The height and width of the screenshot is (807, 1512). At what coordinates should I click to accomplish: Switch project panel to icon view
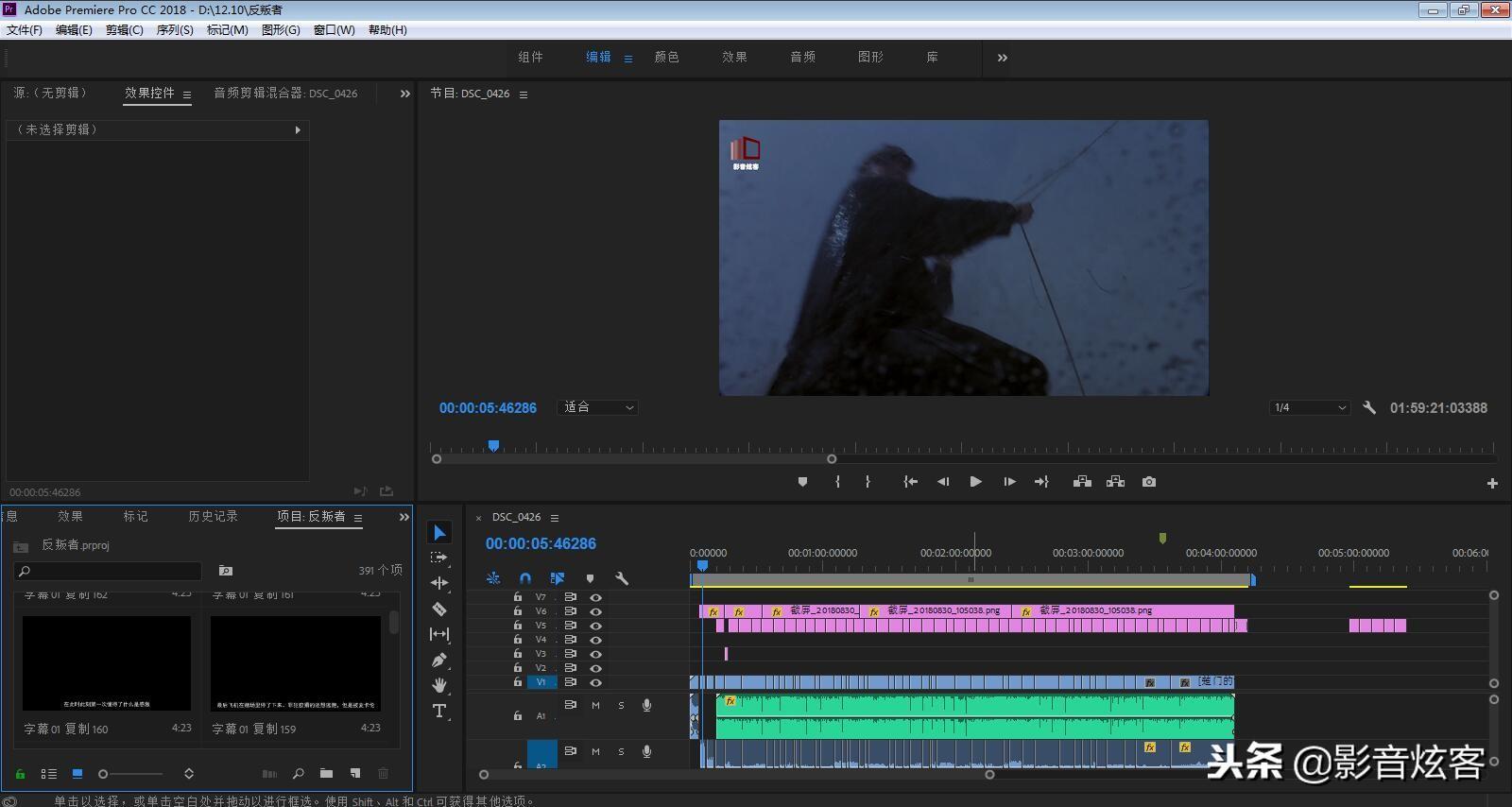[77, 773]
